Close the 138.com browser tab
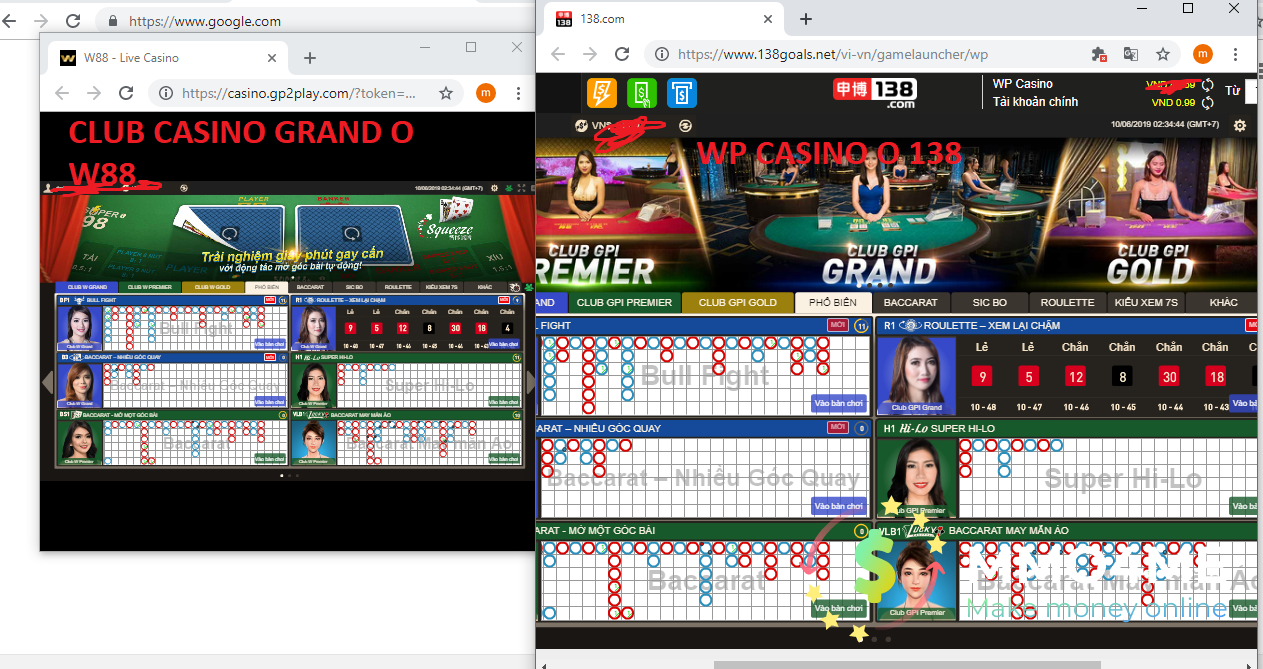This screenshot has width=1263, height=669. (x=768, y=19)
